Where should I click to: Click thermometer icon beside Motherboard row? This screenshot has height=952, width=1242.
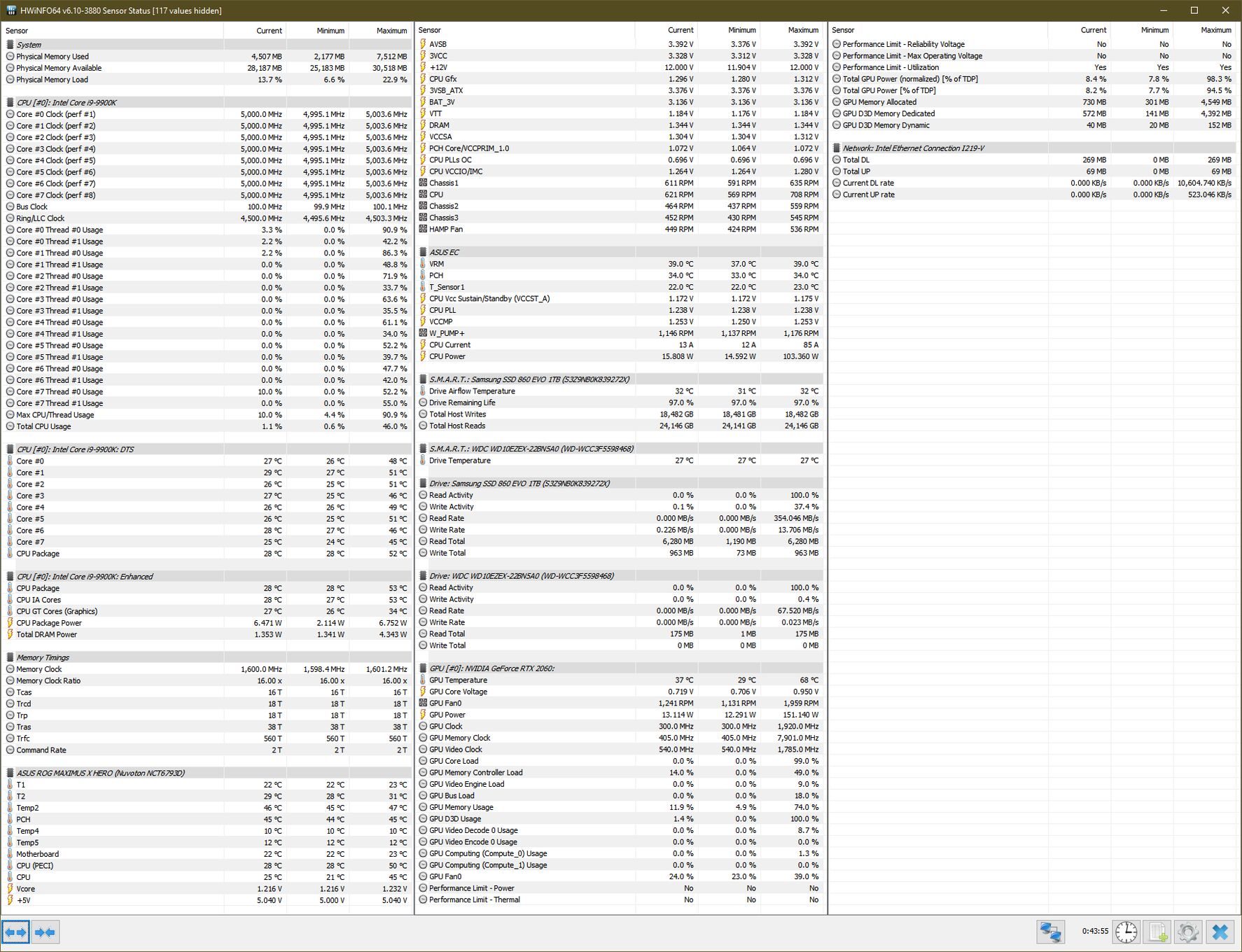pyautogui.click(x=10, y=854)
